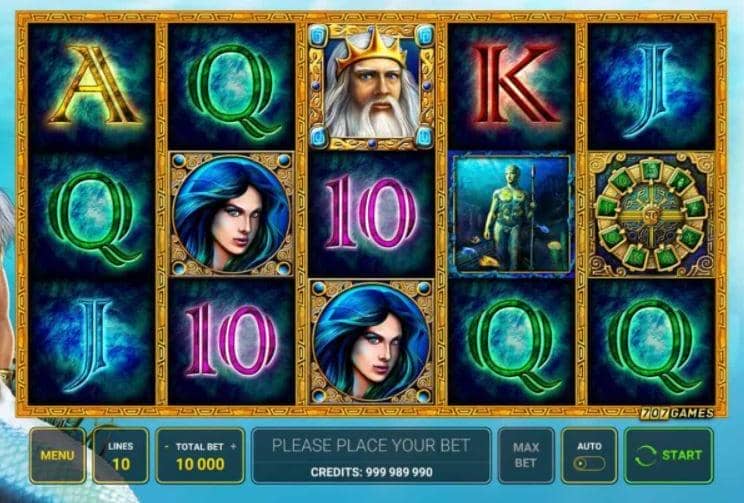The height and width of the screenshot is (503, 744).
Task: Click the MAX BET button
Action: pyautogui.click(x=526, y=456)
